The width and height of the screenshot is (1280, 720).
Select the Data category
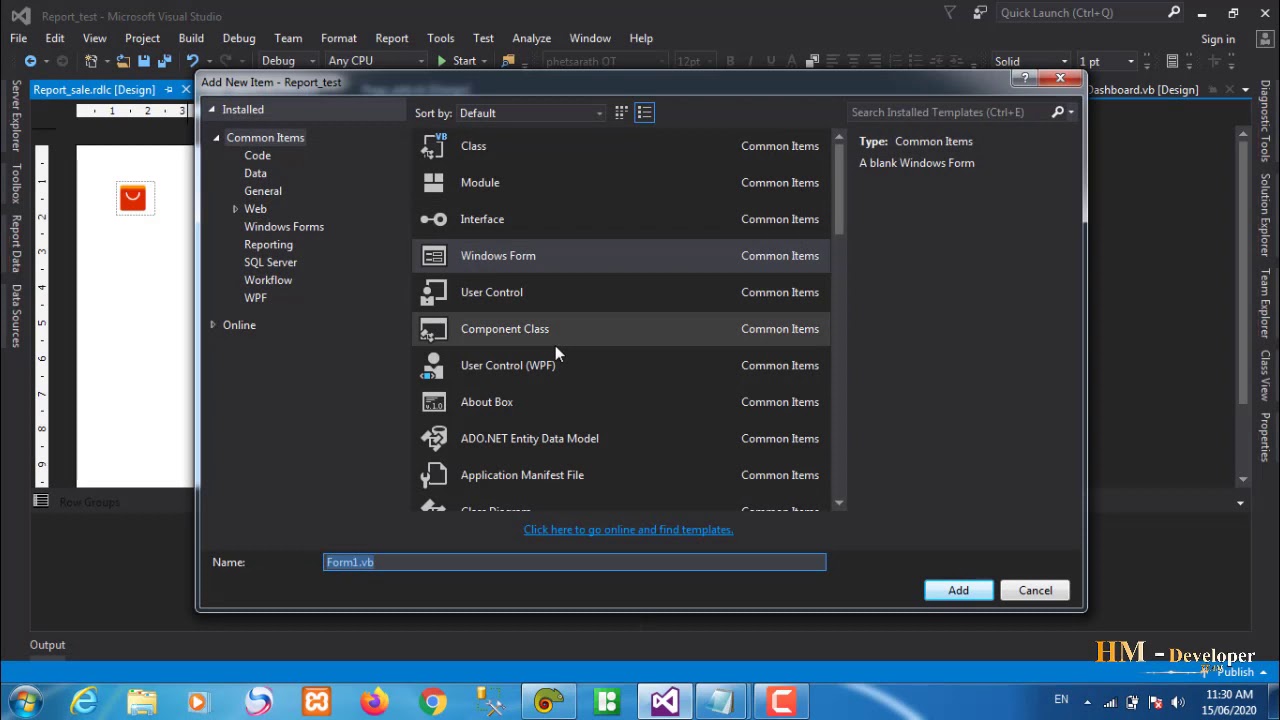(255, 174)
